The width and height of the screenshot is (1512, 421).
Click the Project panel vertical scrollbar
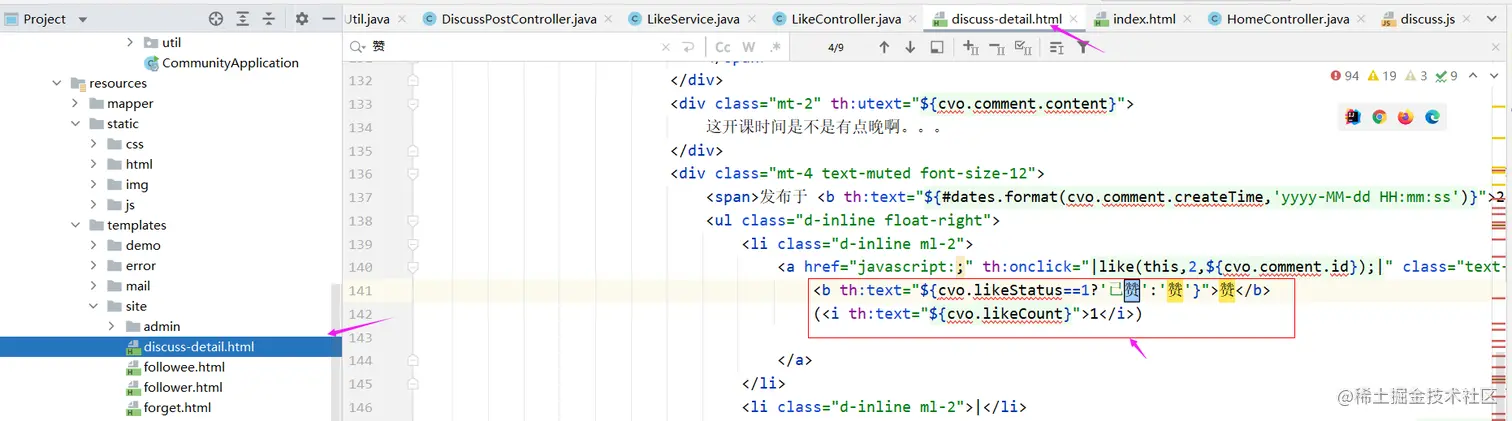tap(335, 350)
